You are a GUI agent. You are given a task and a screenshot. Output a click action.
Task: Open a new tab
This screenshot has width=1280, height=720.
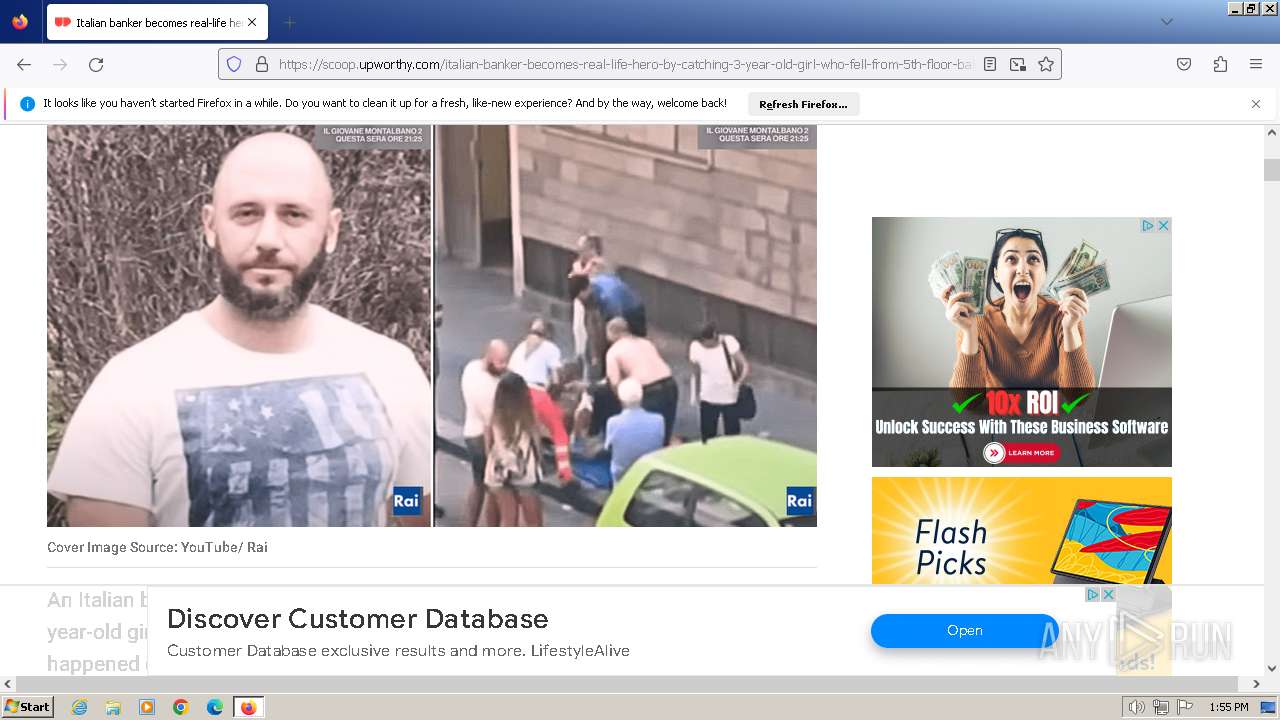click(289, 22)
